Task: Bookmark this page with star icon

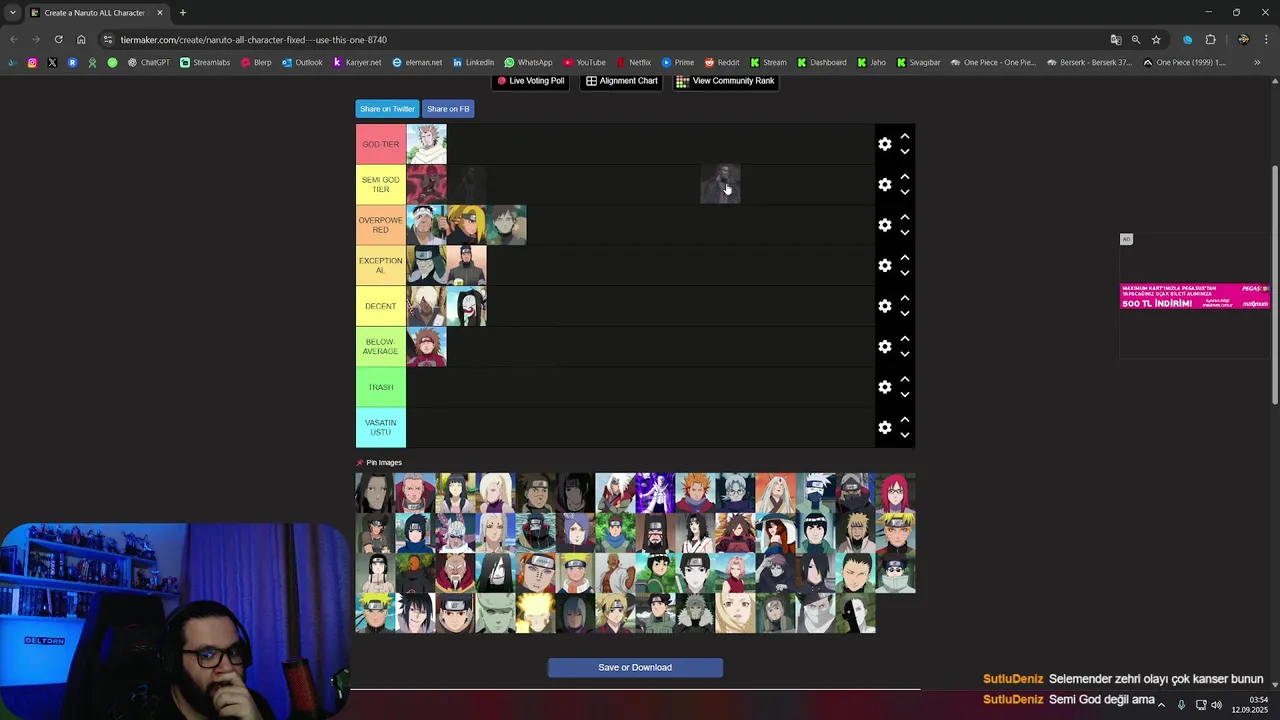Action: (1156, 40)
